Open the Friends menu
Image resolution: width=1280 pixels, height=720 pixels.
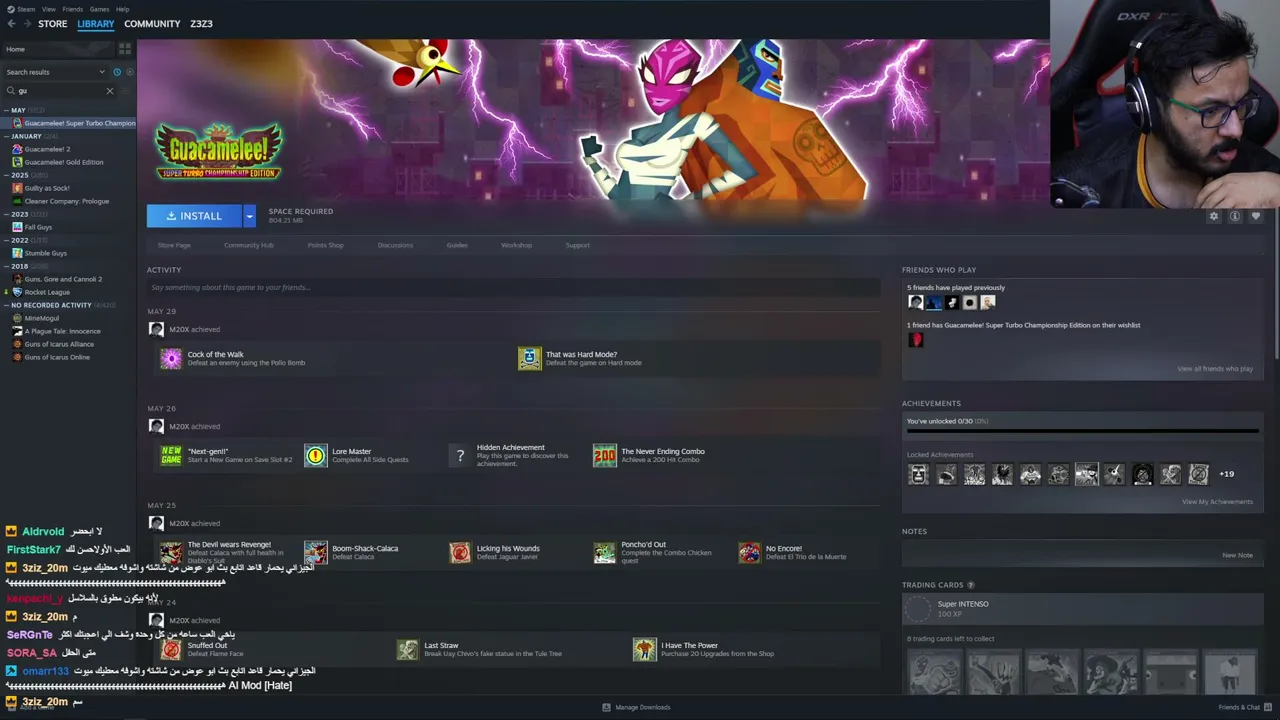pos(73,9)
